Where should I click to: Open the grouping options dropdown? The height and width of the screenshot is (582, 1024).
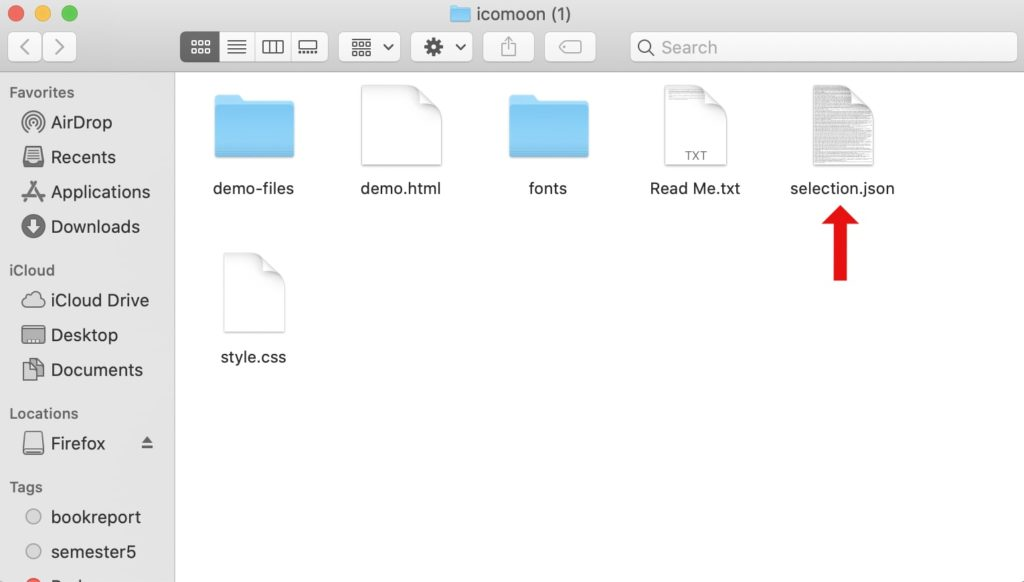coord(369,46)
